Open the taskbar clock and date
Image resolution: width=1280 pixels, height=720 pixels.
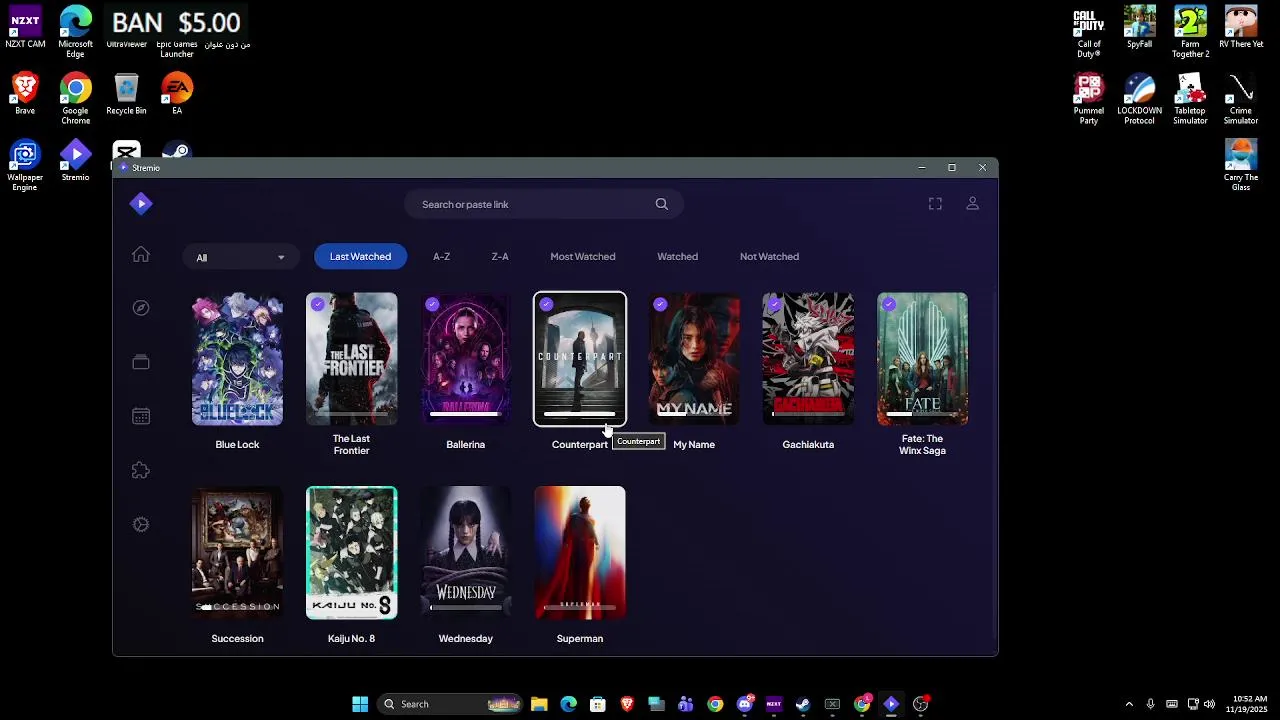pyautogui.click(x=1249, y=704)
